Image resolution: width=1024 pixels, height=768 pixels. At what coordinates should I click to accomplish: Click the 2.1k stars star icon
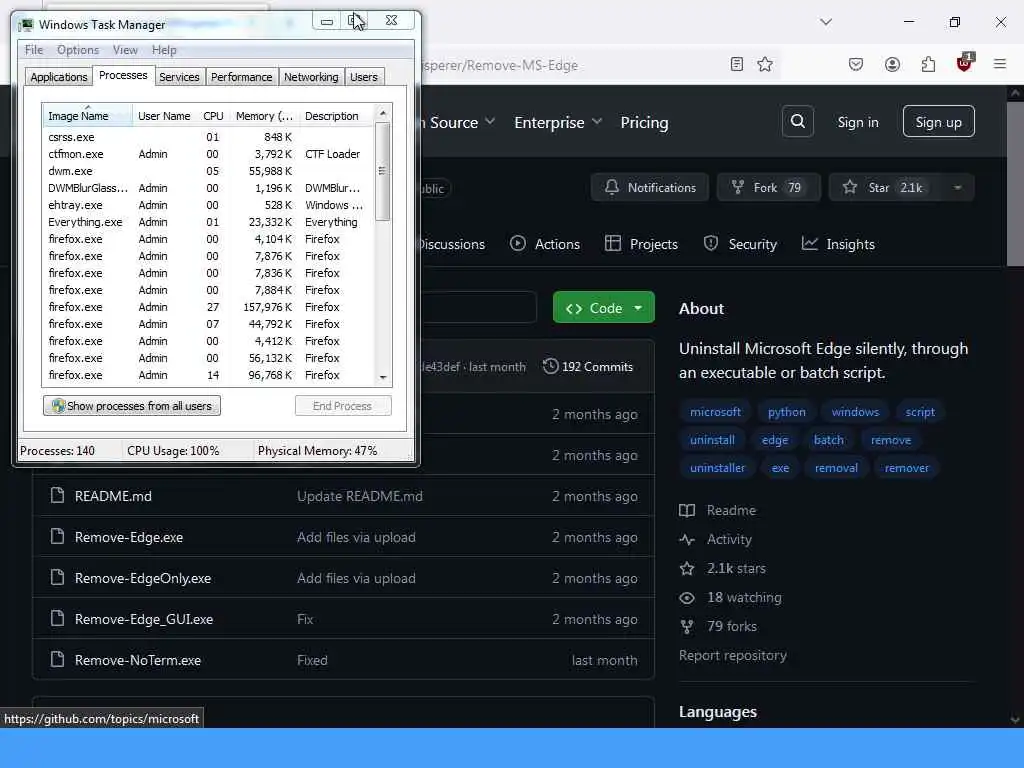[x=687, y=568]
